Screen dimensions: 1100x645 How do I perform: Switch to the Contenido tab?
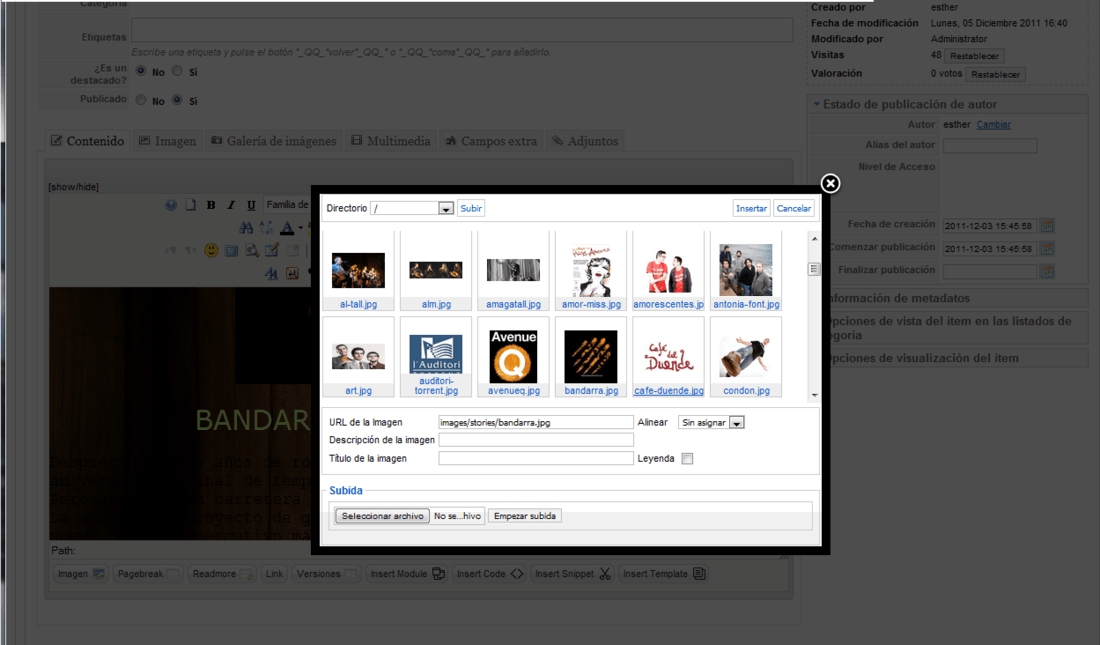(x=88, y=141)
